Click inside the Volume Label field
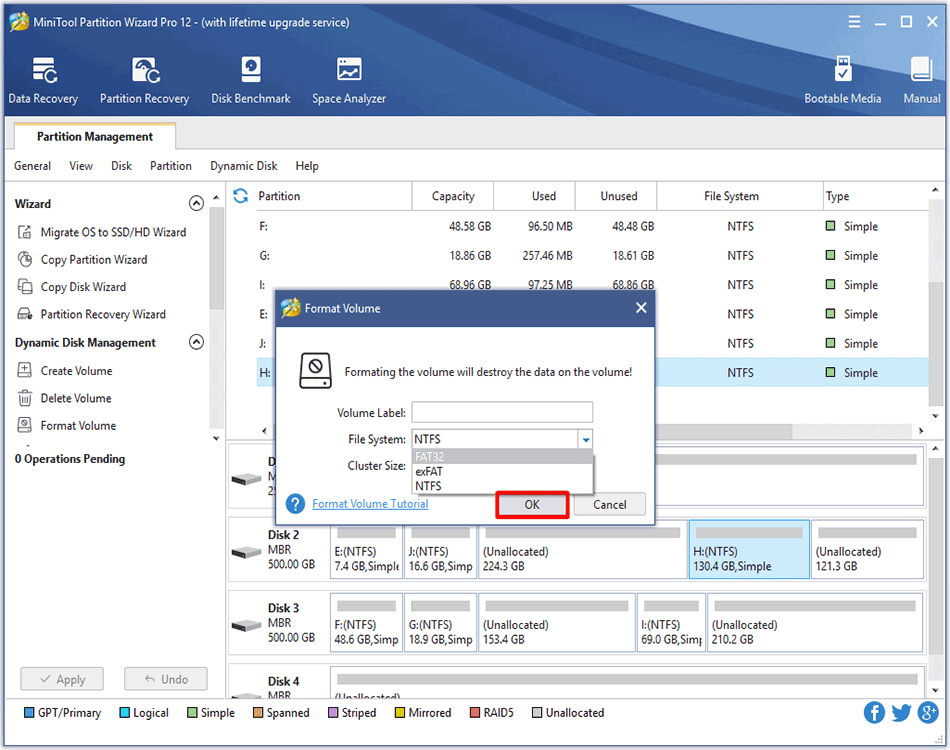The image size is (950, 750). coord(502,412)
